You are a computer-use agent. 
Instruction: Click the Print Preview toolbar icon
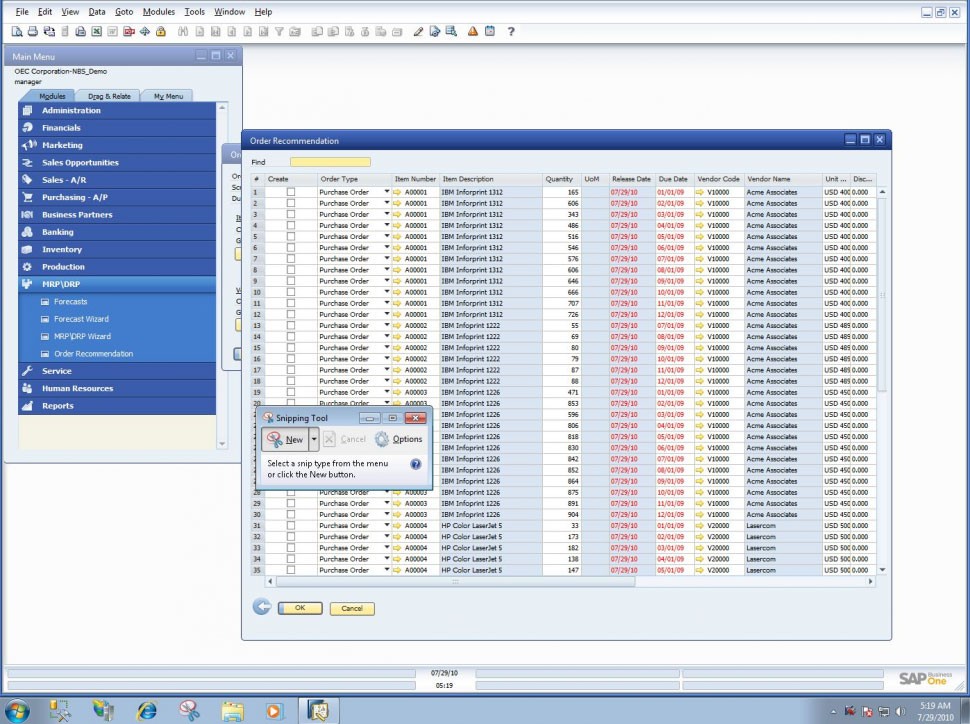pos(17,31)
